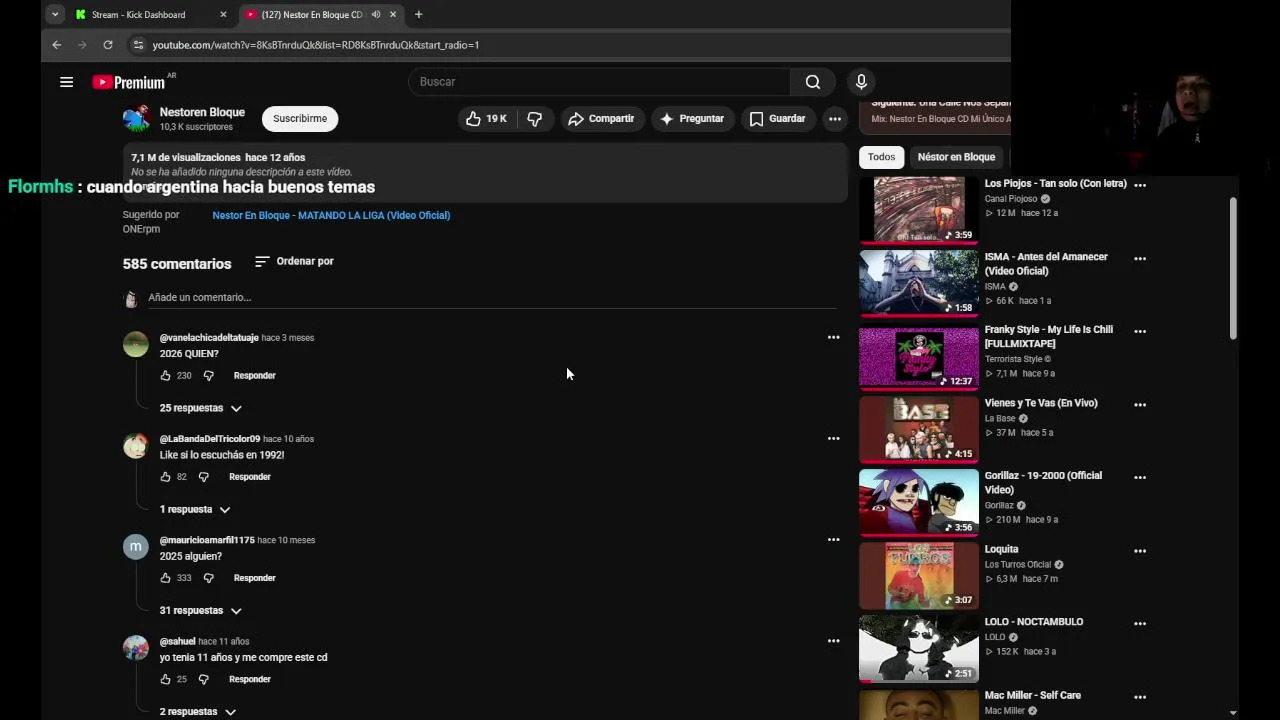Like the '2025 alguien?' comment

[x=165, y=578]
